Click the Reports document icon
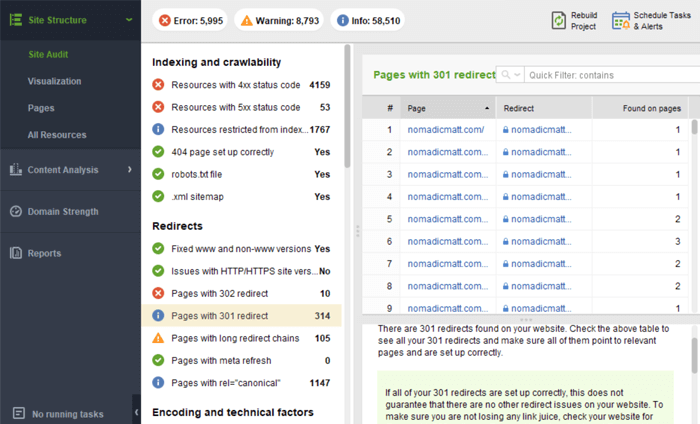 [x=16, y=253]
